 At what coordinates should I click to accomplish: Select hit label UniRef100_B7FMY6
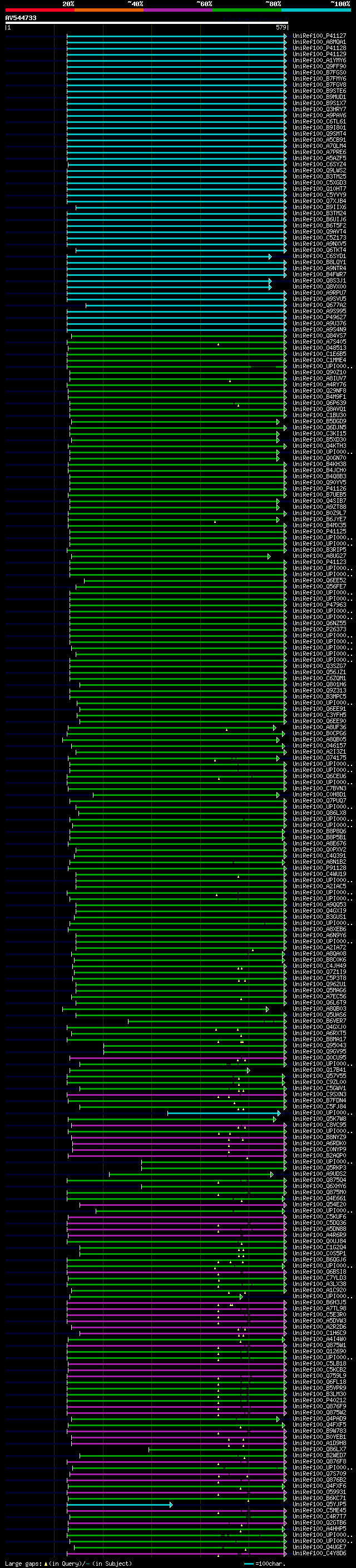coord(319,78)
